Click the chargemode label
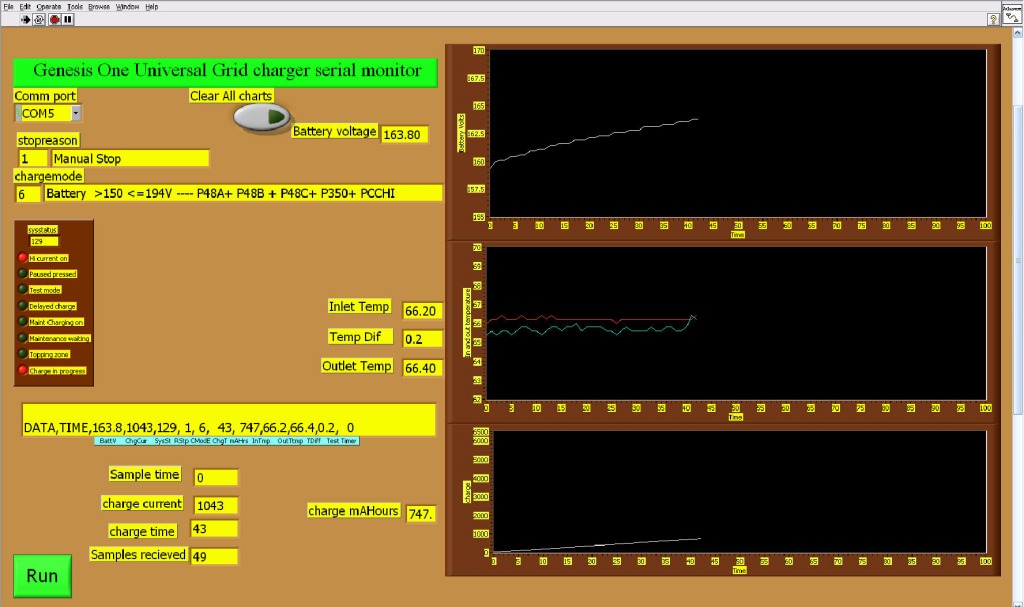 click(48, 176)
